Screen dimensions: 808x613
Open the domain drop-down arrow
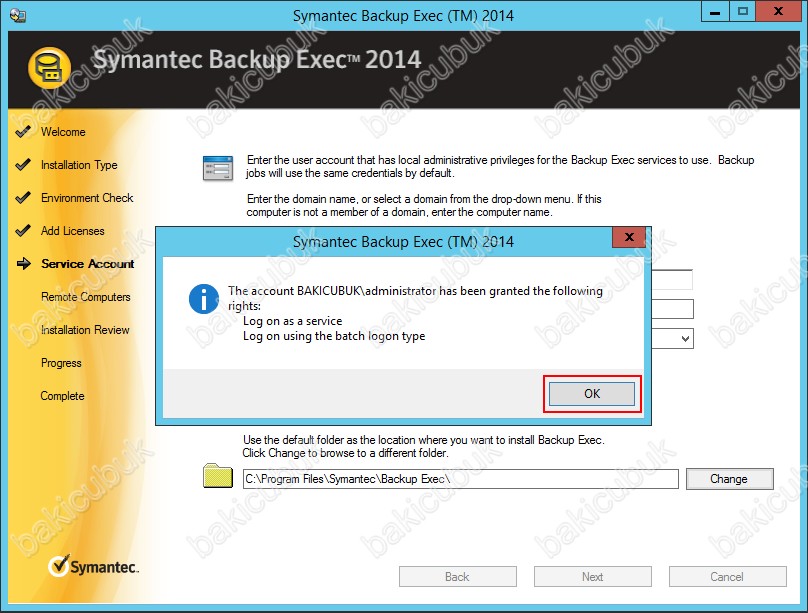click(685, 338)
